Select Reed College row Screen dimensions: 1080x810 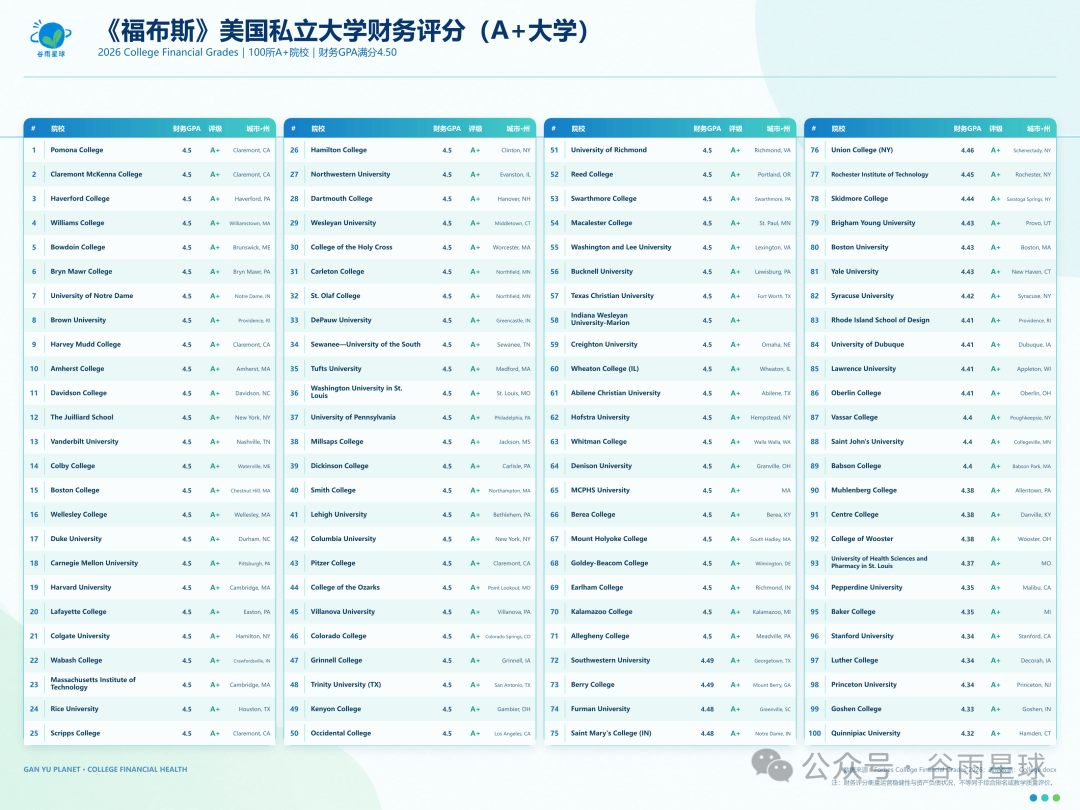point(592,174)
